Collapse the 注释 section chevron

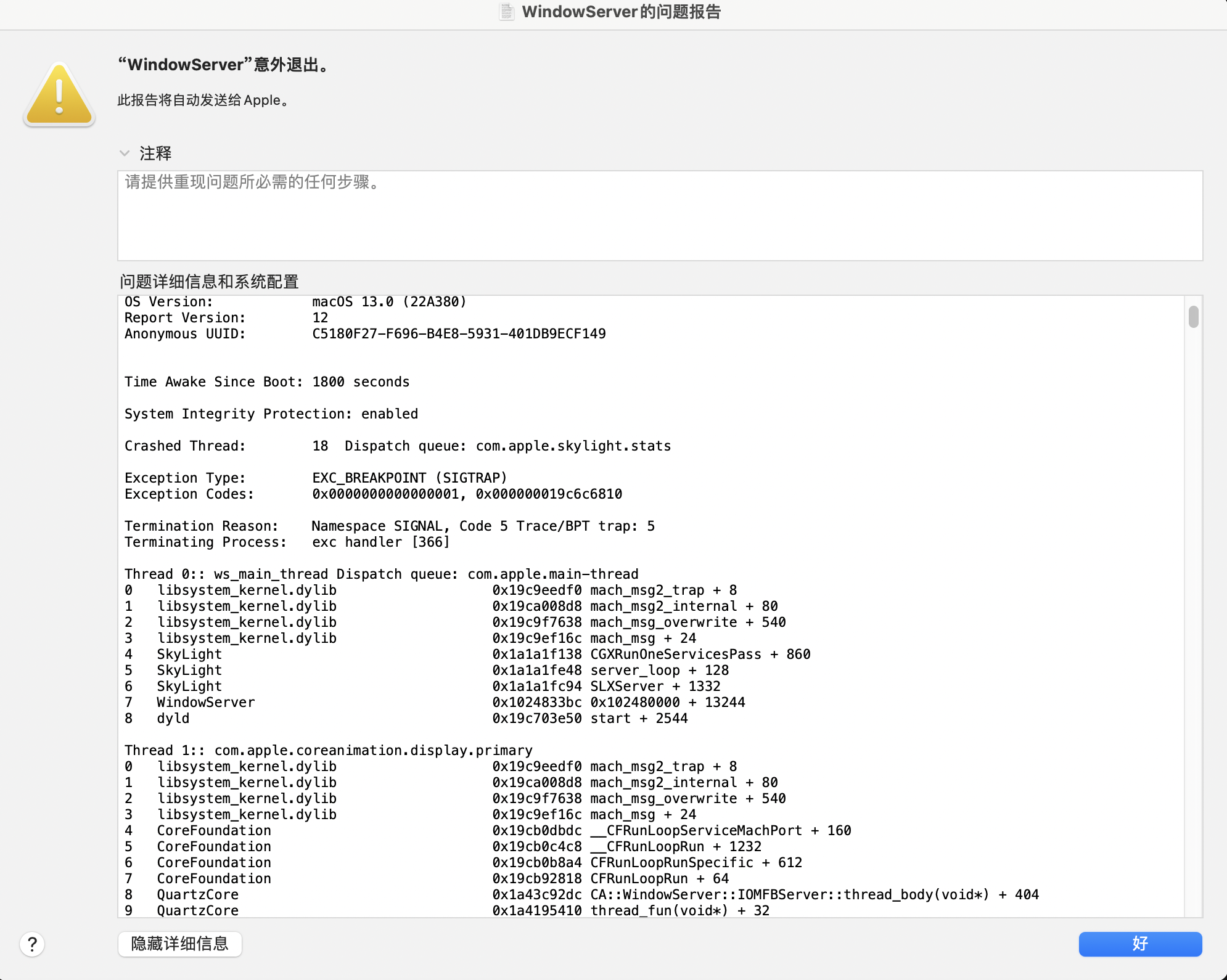click(125, 153)
